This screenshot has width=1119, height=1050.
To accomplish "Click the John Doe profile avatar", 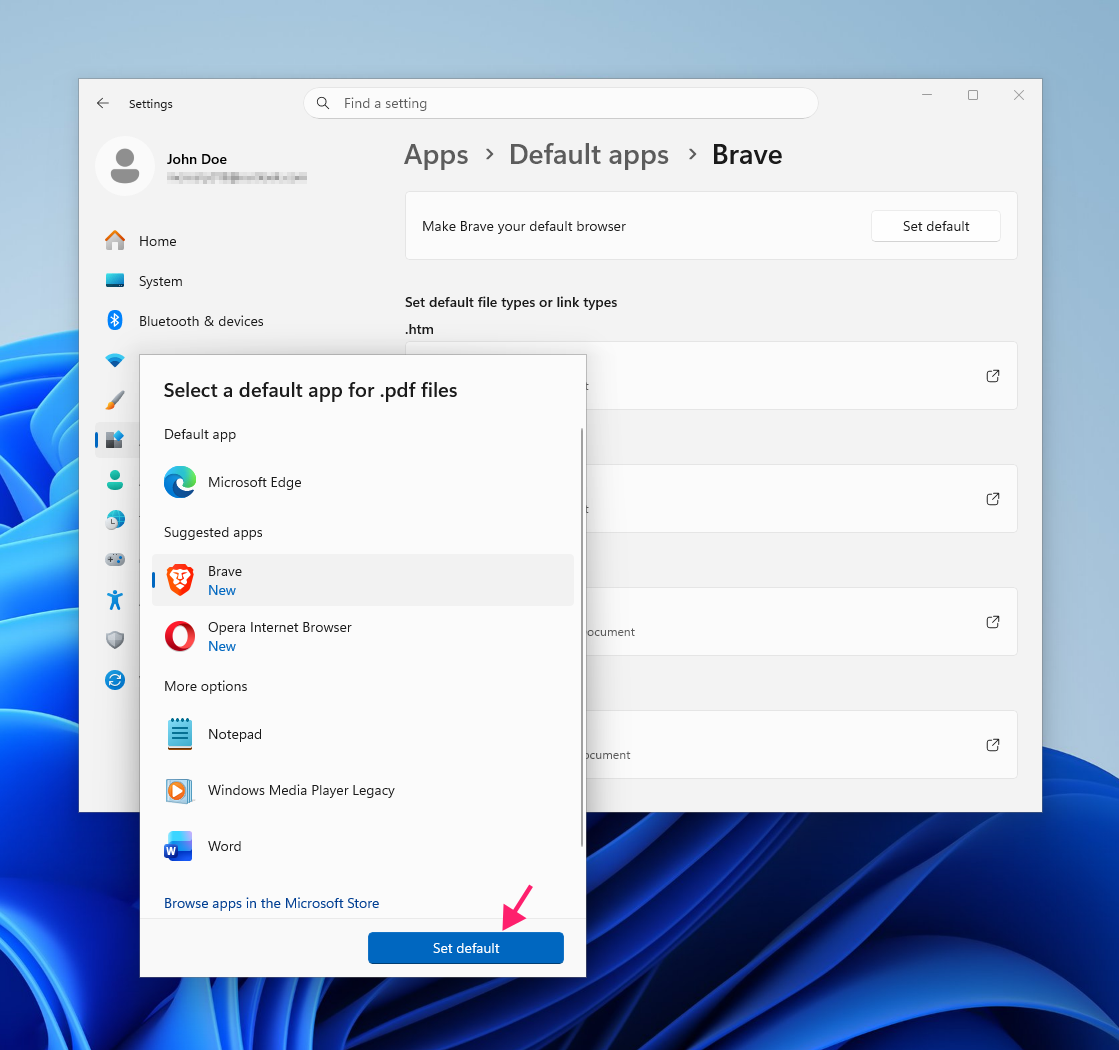I will click(125, 166).
